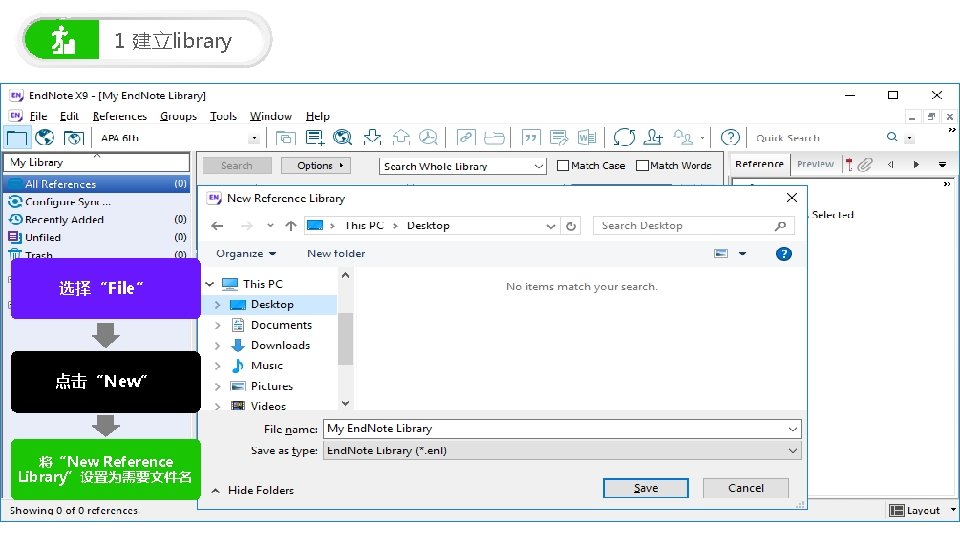Click the Return to Word icon
The image size is (960, 540).
click(587, 138)
